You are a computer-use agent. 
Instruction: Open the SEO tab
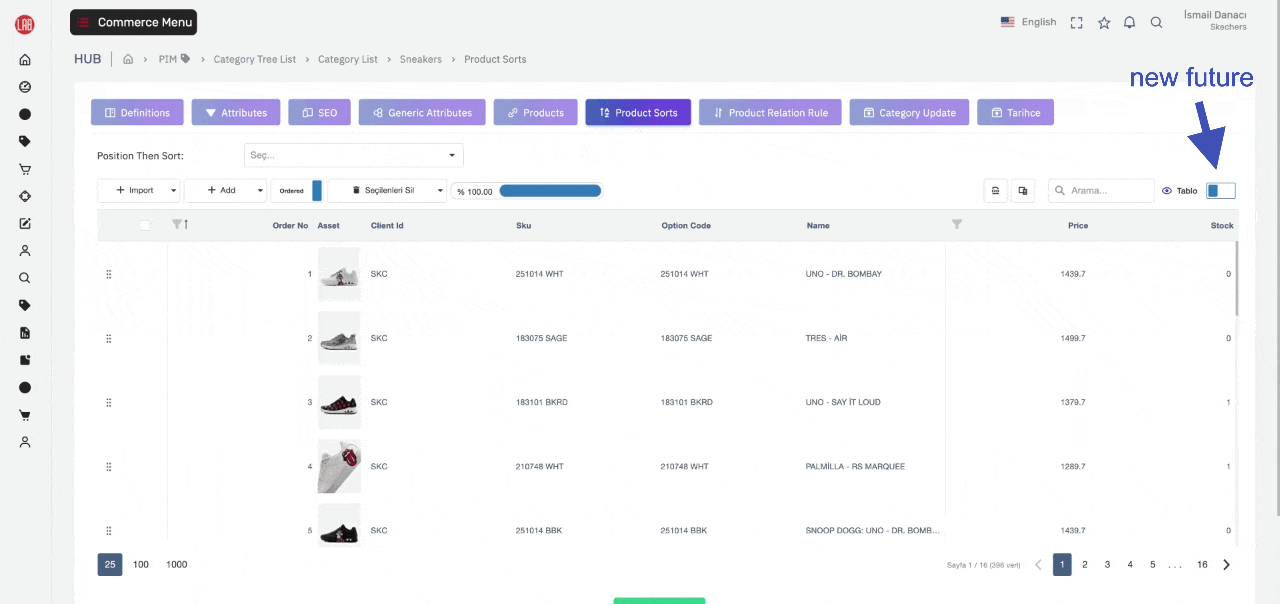point(320,113)
